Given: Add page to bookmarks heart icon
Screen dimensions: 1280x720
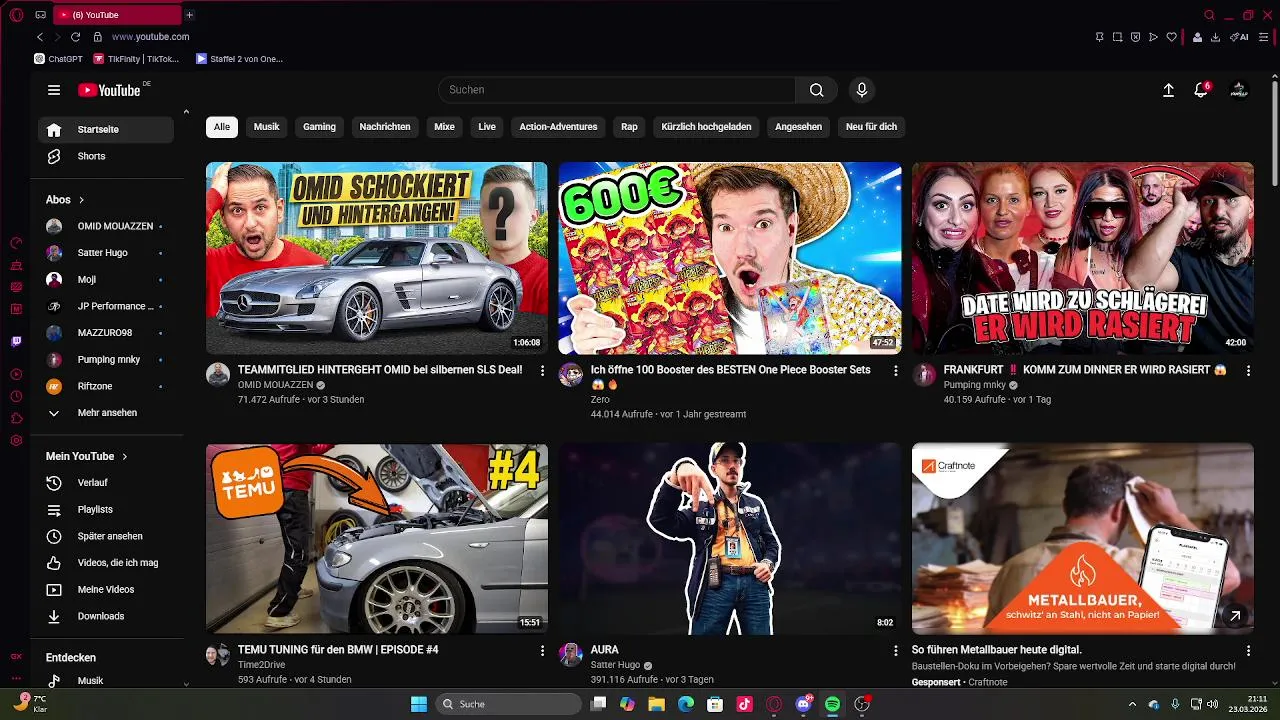Looking at the screenshot, I should click(1171, 37).
